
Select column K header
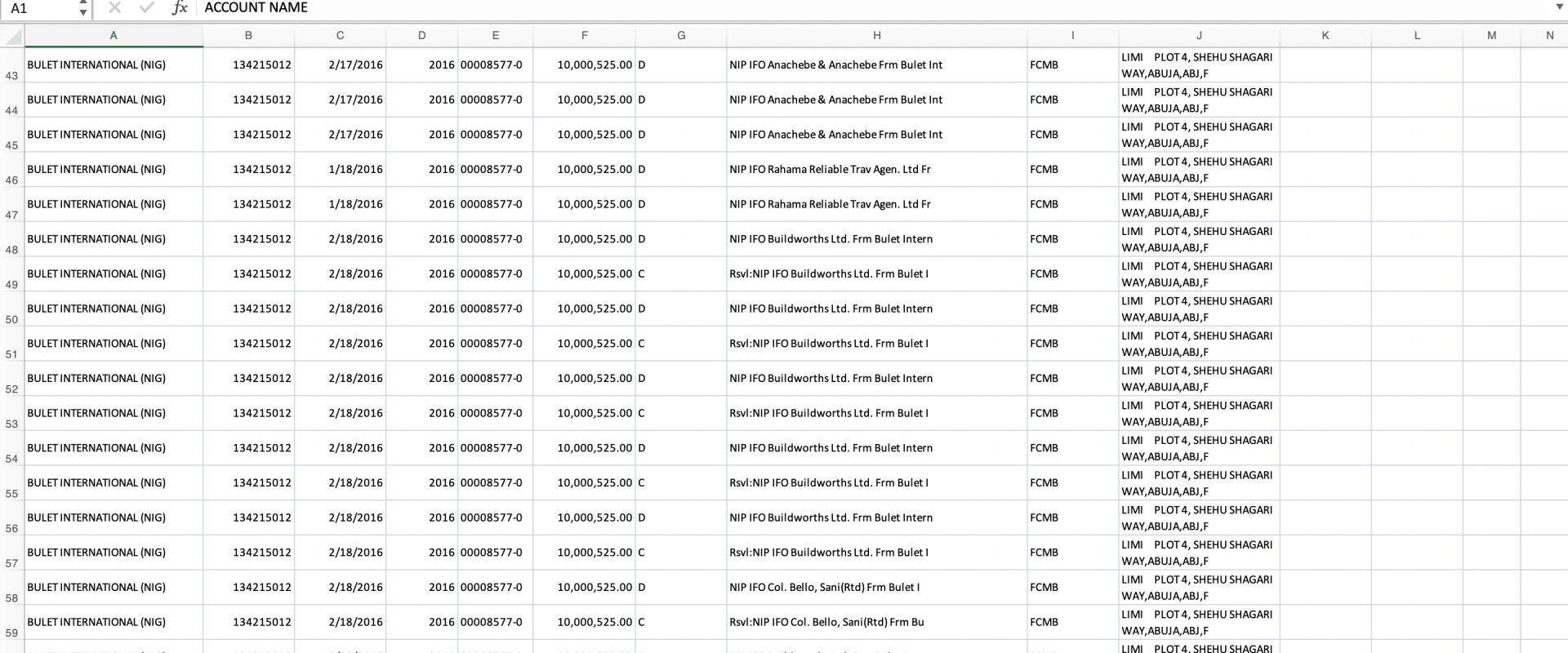1325,36
